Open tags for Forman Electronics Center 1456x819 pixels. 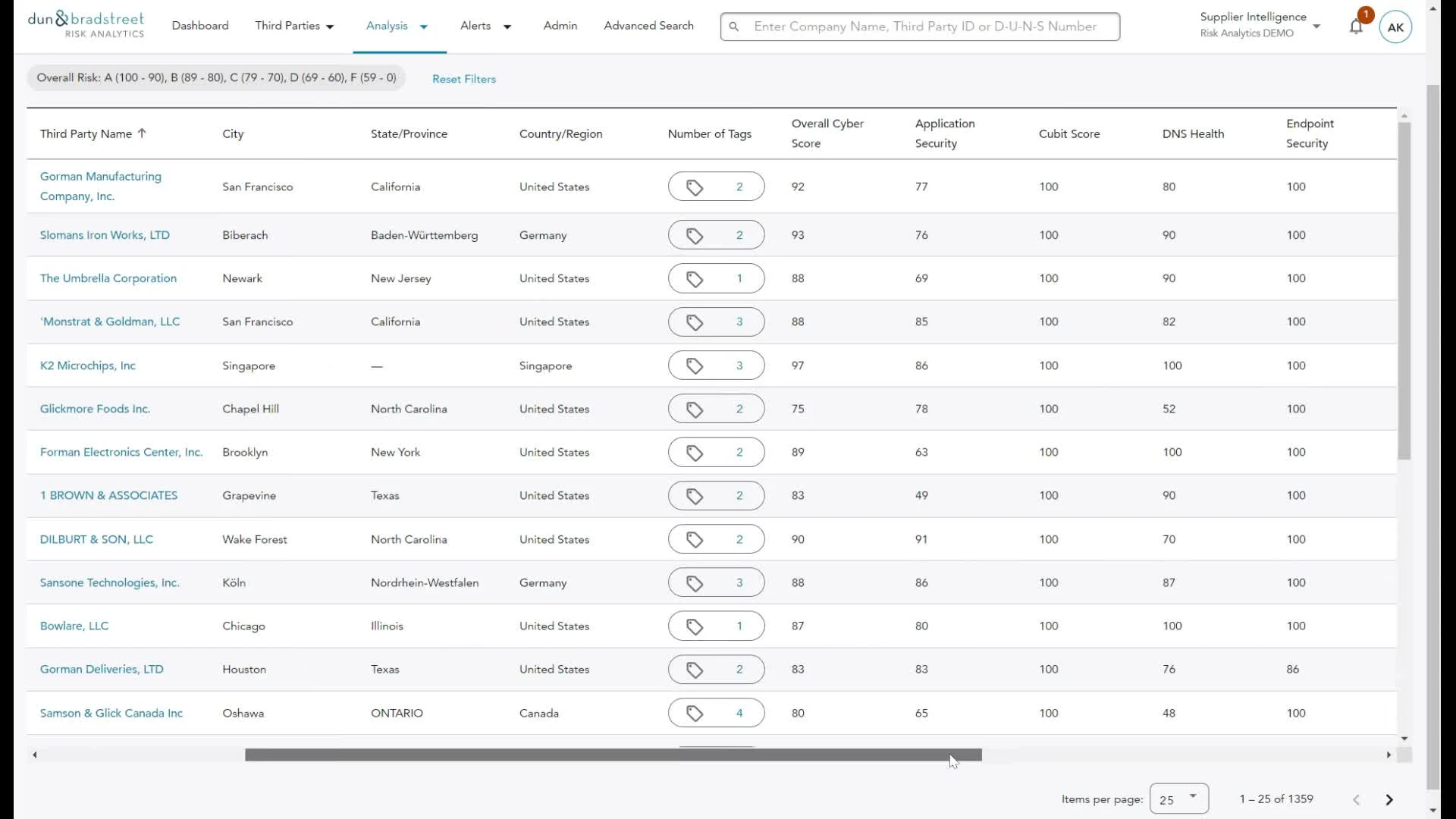click(x=716, y=452)
